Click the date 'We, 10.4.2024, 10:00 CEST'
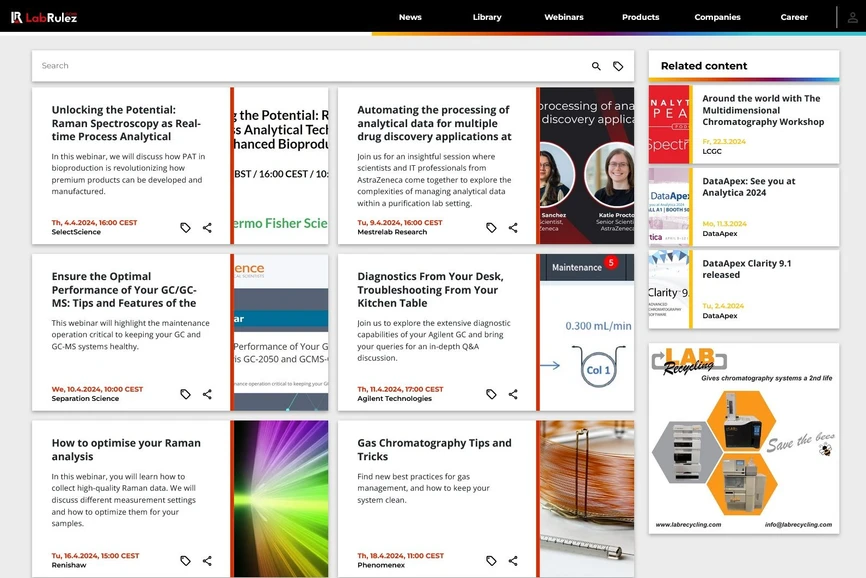This screenshot has width=866, height=578. click(97, 389)
